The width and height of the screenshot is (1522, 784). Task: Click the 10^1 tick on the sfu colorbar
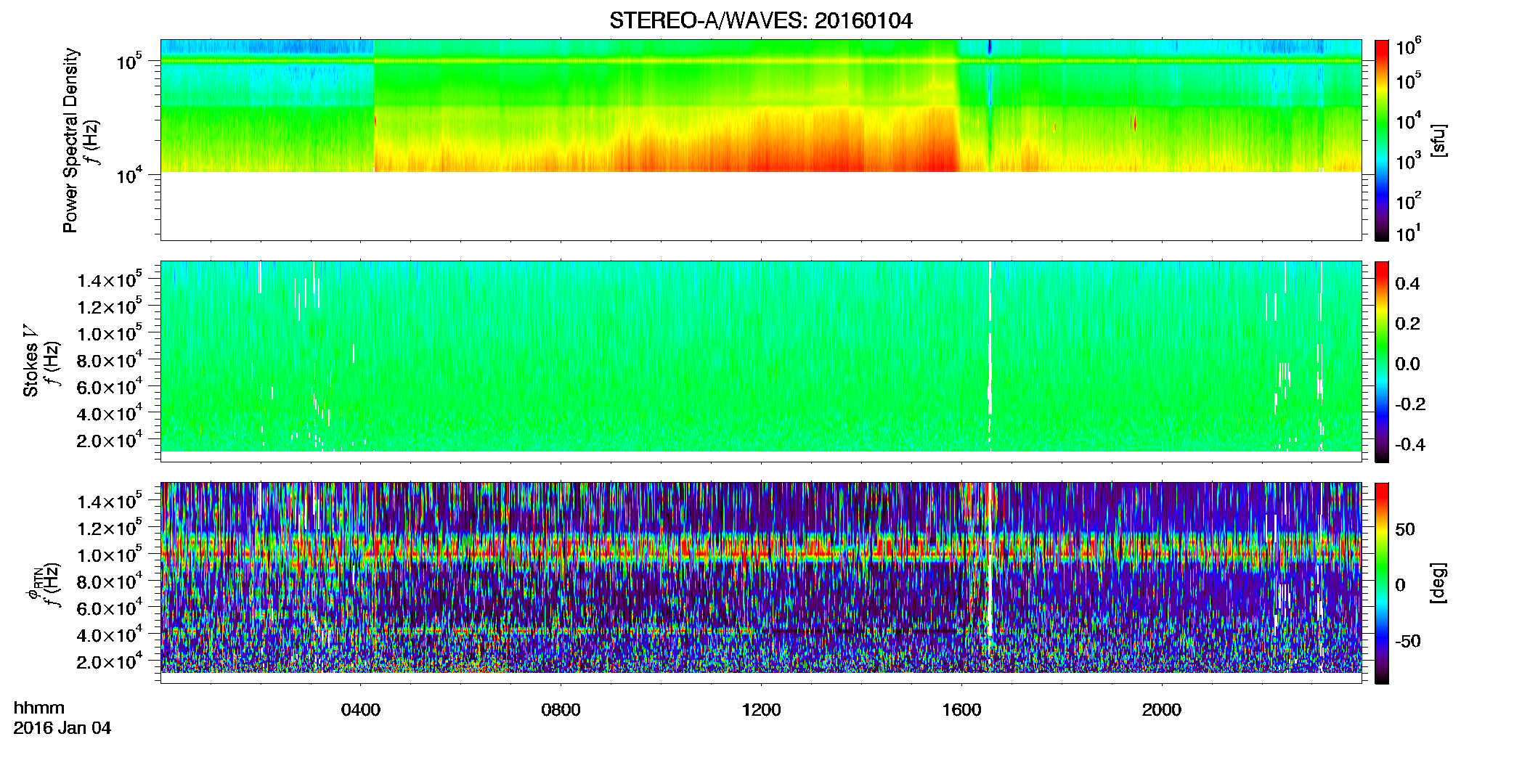pos(1408,234)
